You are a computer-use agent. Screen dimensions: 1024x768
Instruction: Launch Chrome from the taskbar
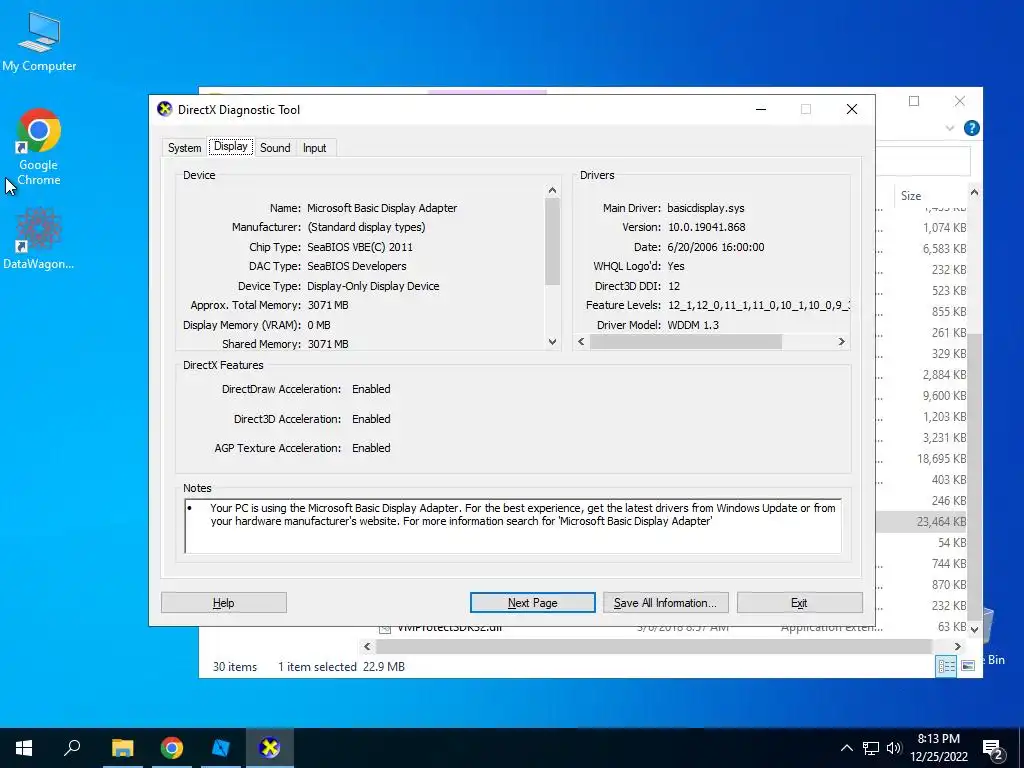point(172,748)
